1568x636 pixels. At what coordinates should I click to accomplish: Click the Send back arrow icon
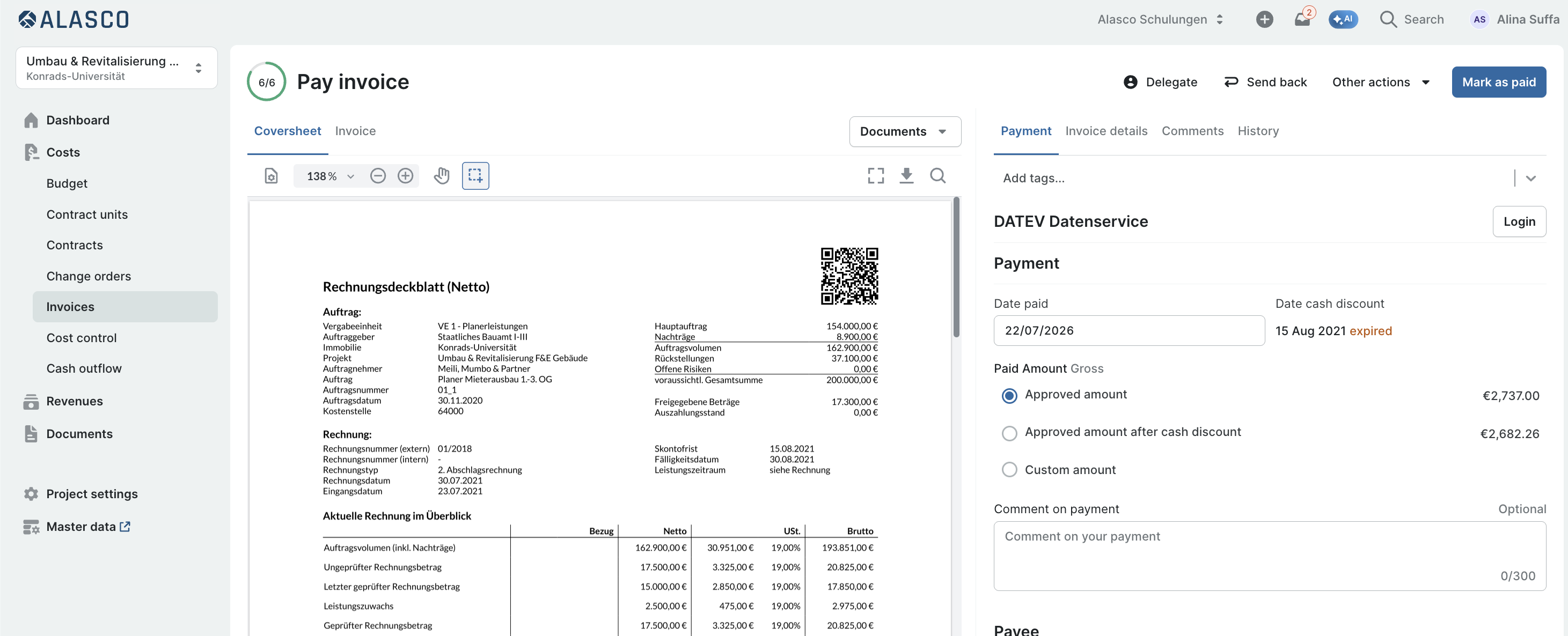point(1232,82)
